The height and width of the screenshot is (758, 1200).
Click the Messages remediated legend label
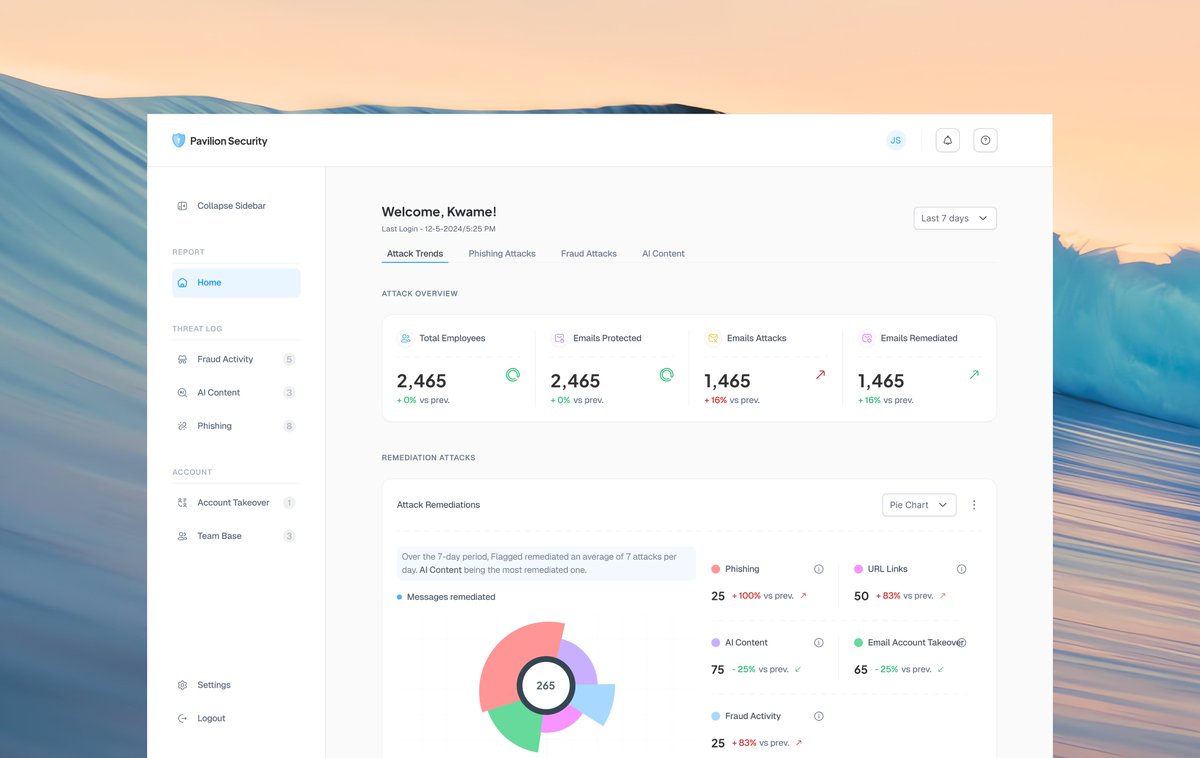[451, 597]
